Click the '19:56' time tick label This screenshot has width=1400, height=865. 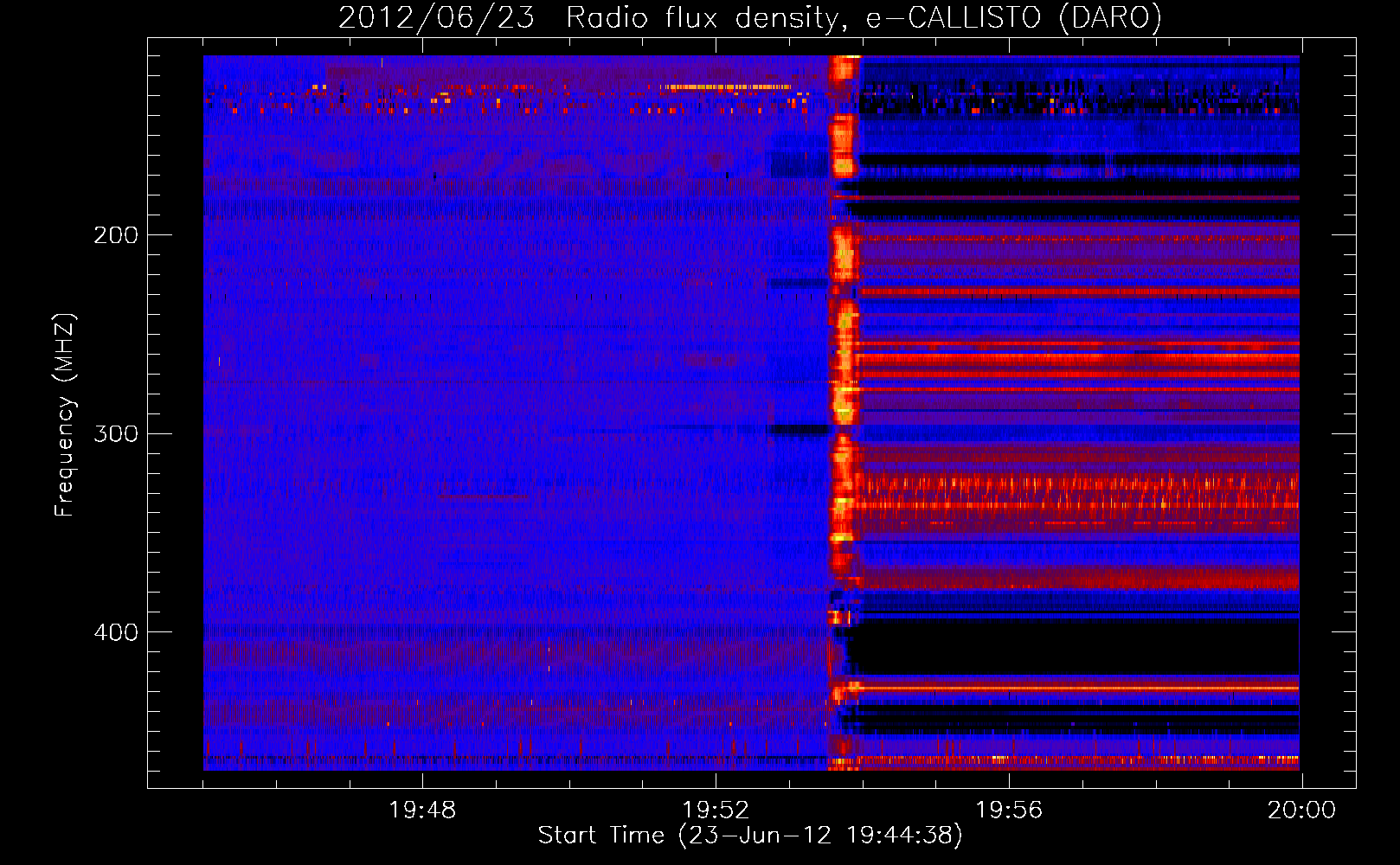[1009, 811]
